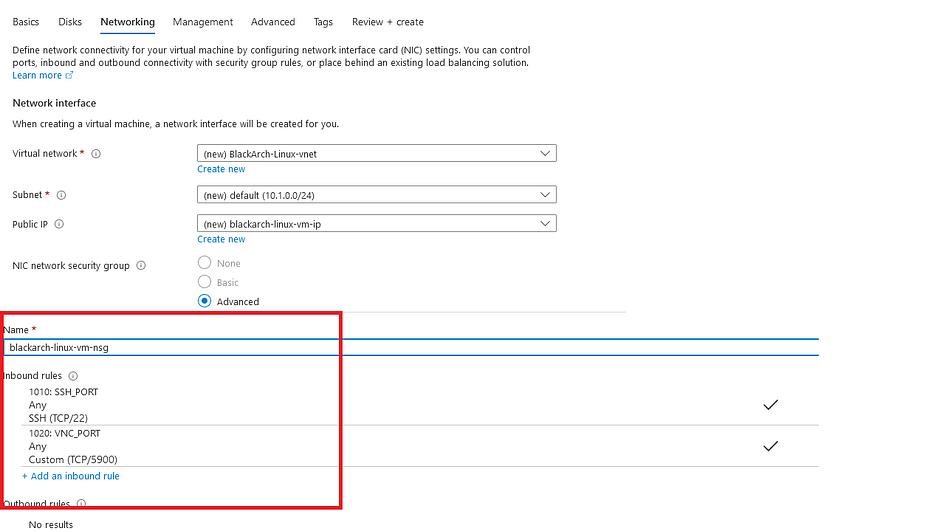Image resolution: width=945 pixels, height=532 pixels.
Task: Click the No results outbound text
Action: [51, 525]
